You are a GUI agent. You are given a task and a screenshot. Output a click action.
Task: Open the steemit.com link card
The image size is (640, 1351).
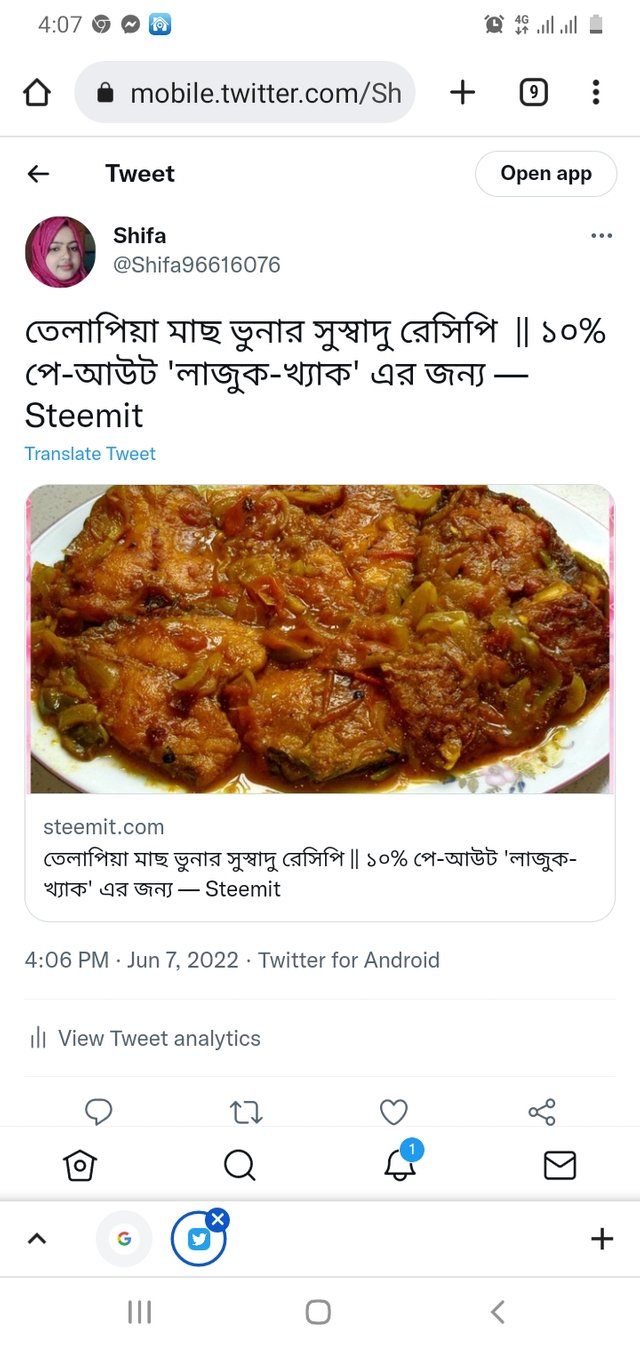coord(320,858)
